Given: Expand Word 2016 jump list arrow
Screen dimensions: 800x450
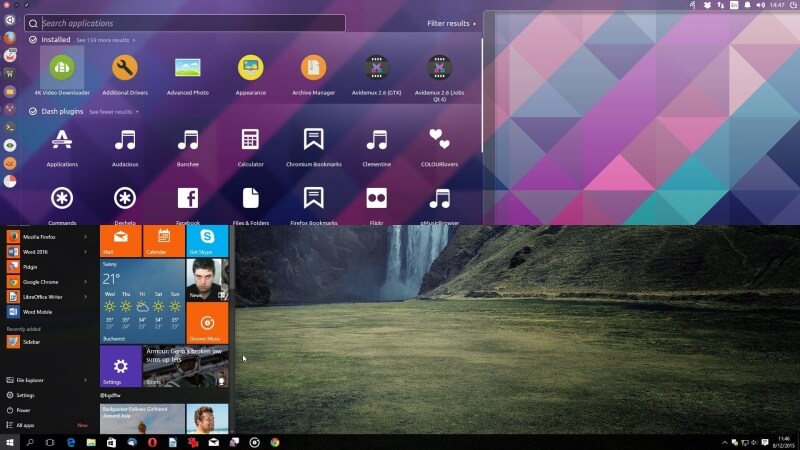Looking at the screenshot, I should (x=85, y=252).
